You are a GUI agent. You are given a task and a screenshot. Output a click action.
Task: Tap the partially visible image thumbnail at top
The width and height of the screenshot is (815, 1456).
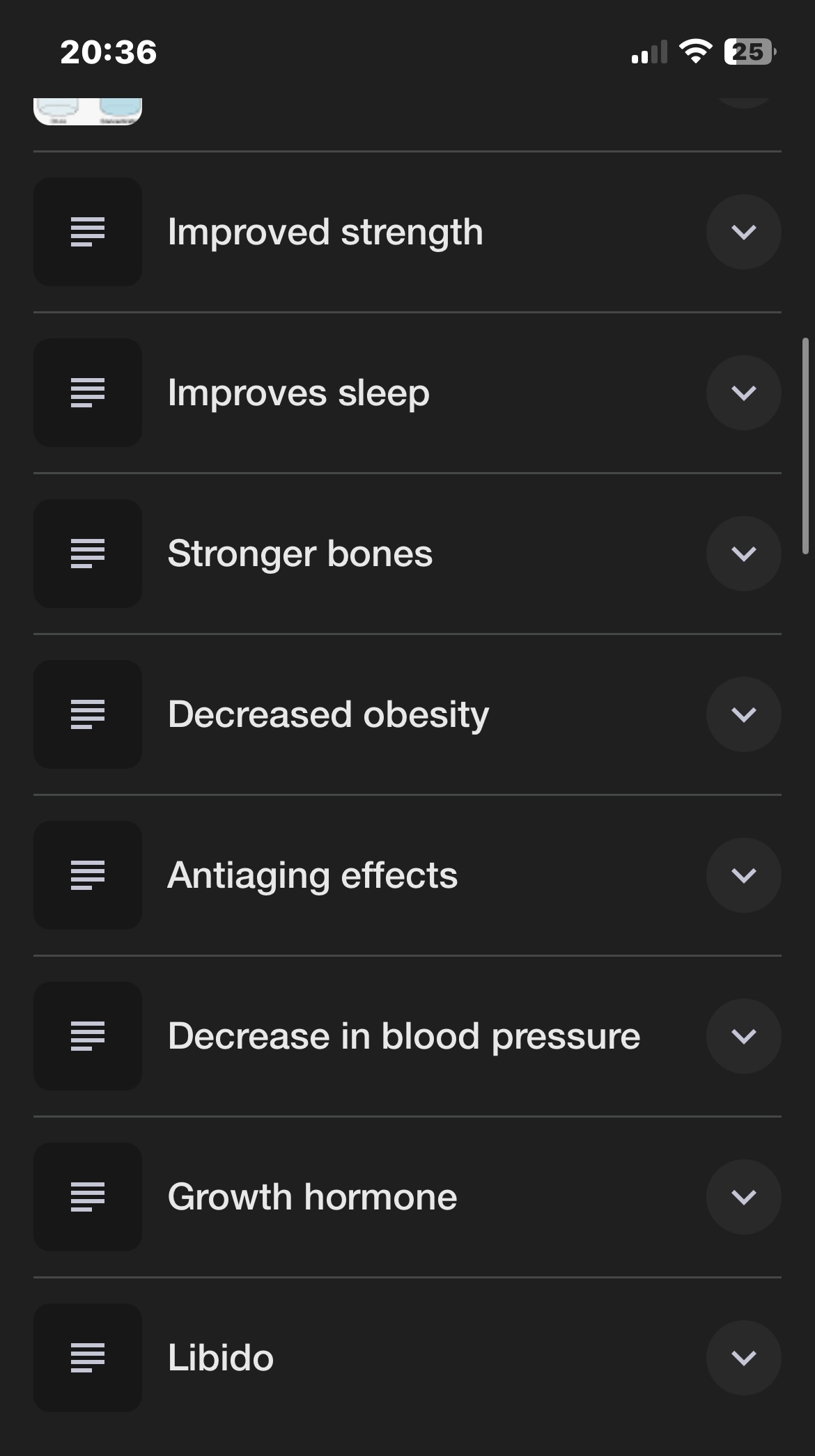pos(88,111)
